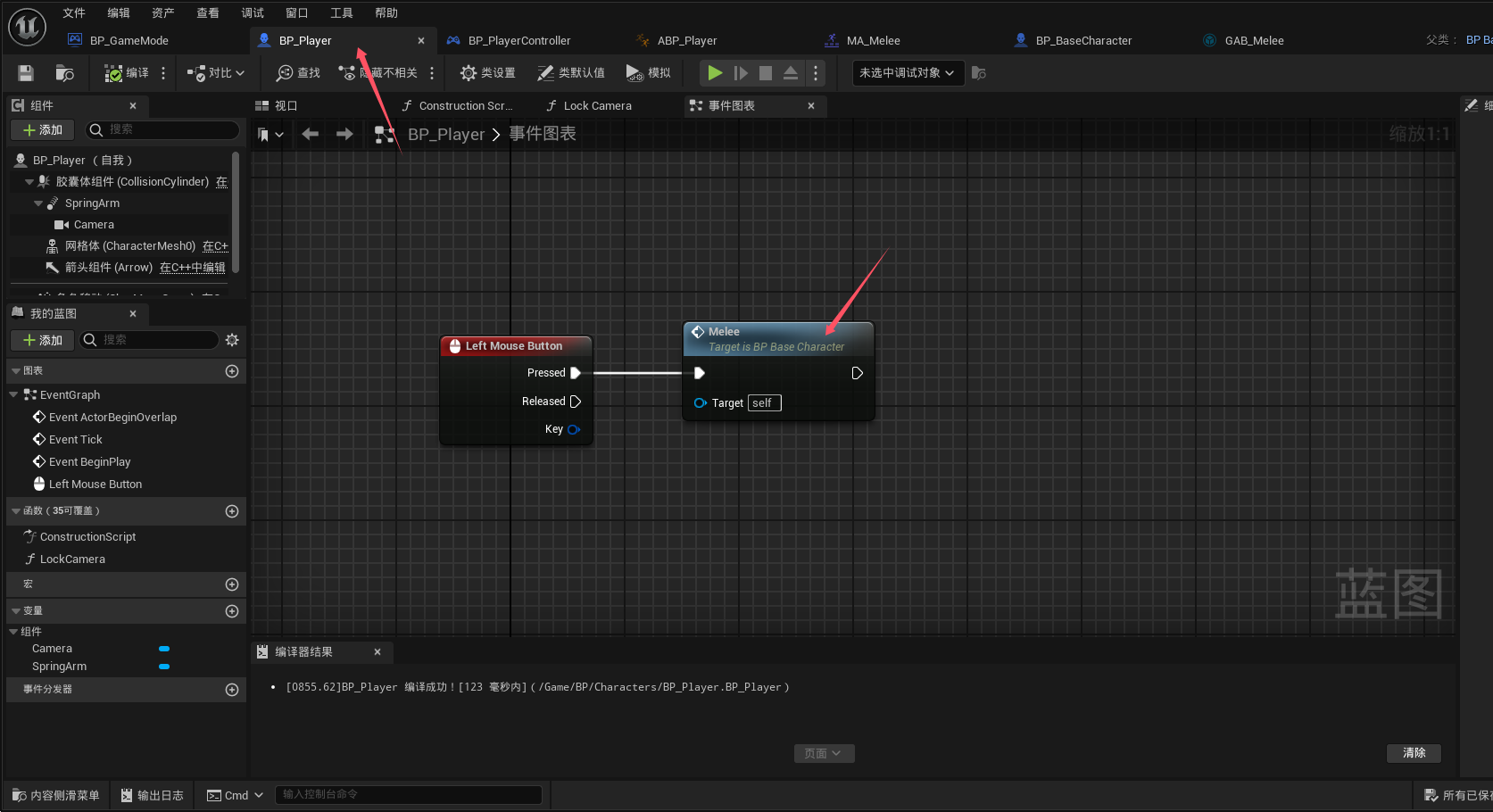Click the components search field
This screenshot has height=812, width=1493.
click(162, 130)
